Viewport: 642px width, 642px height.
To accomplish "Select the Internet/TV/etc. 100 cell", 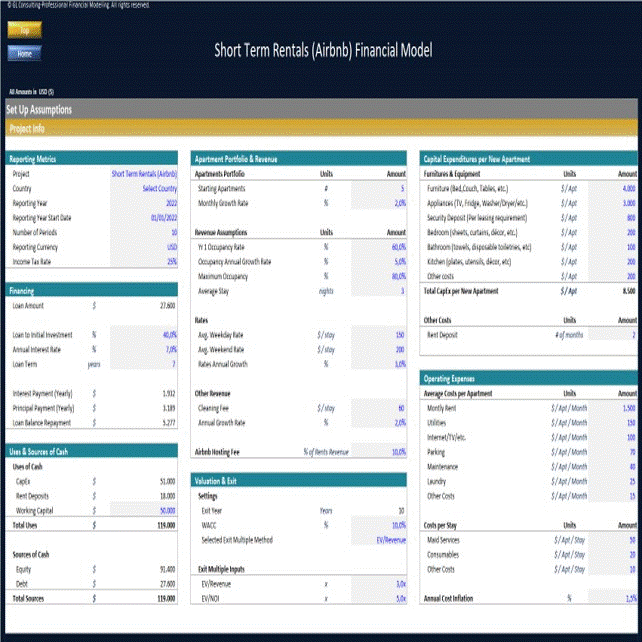I will pos(613,438).
